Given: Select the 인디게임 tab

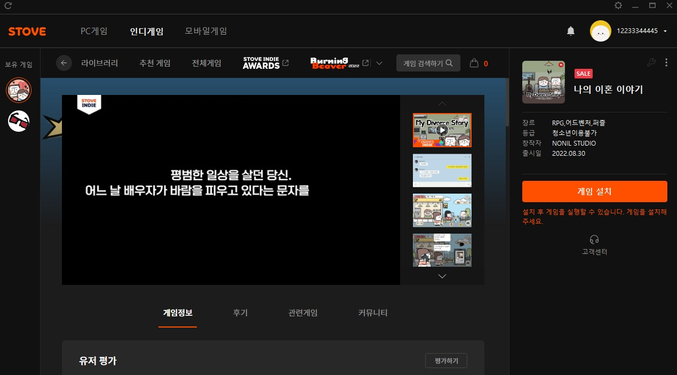Looking at the screenshot, I should 147,32.
